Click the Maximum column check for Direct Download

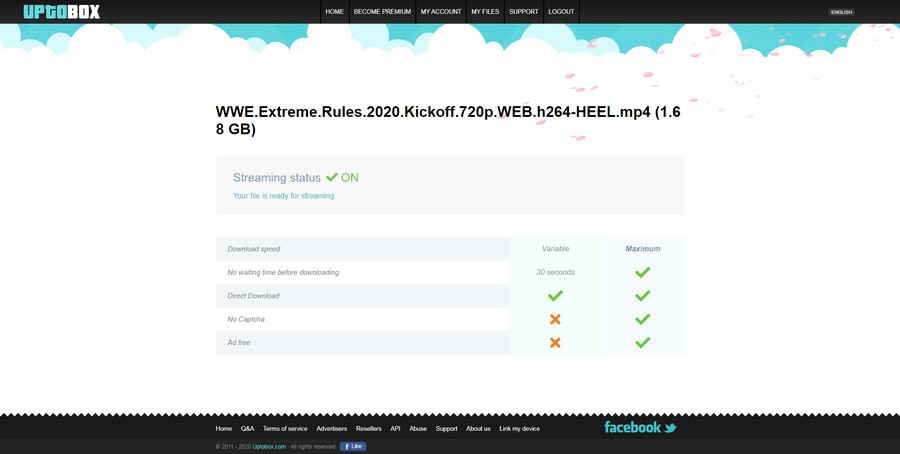click(x=643, y=296)
